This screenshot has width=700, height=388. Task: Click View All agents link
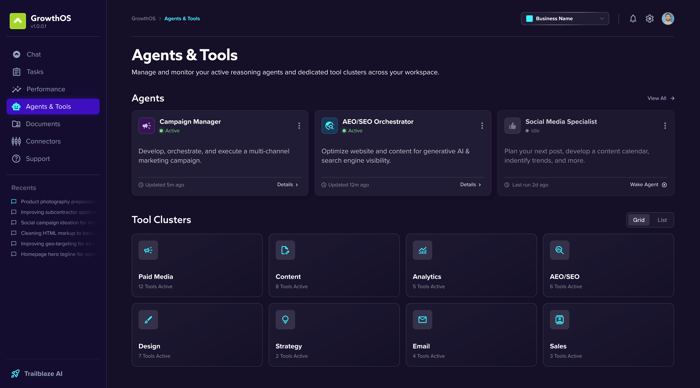point(661,98)
